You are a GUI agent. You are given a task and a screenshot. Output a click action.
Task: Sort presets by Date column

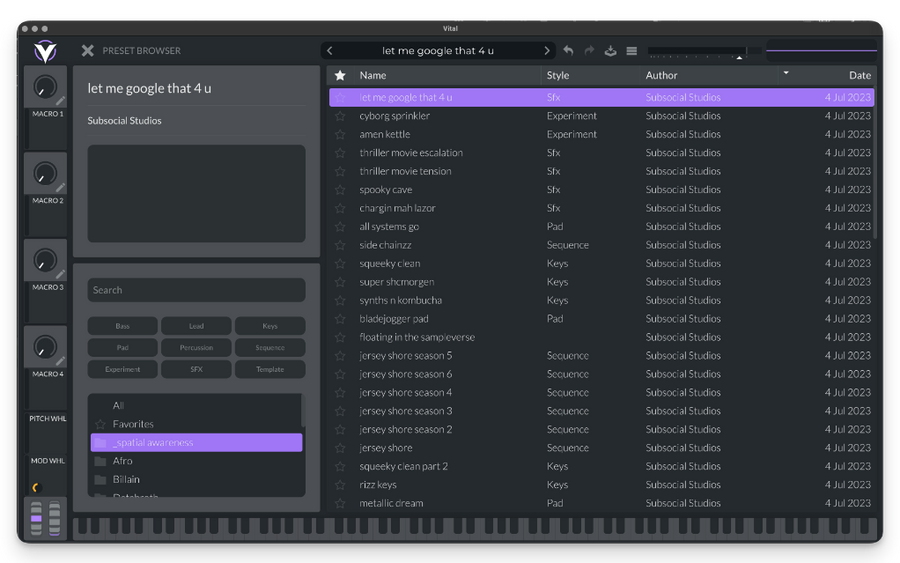click(860, 75)
